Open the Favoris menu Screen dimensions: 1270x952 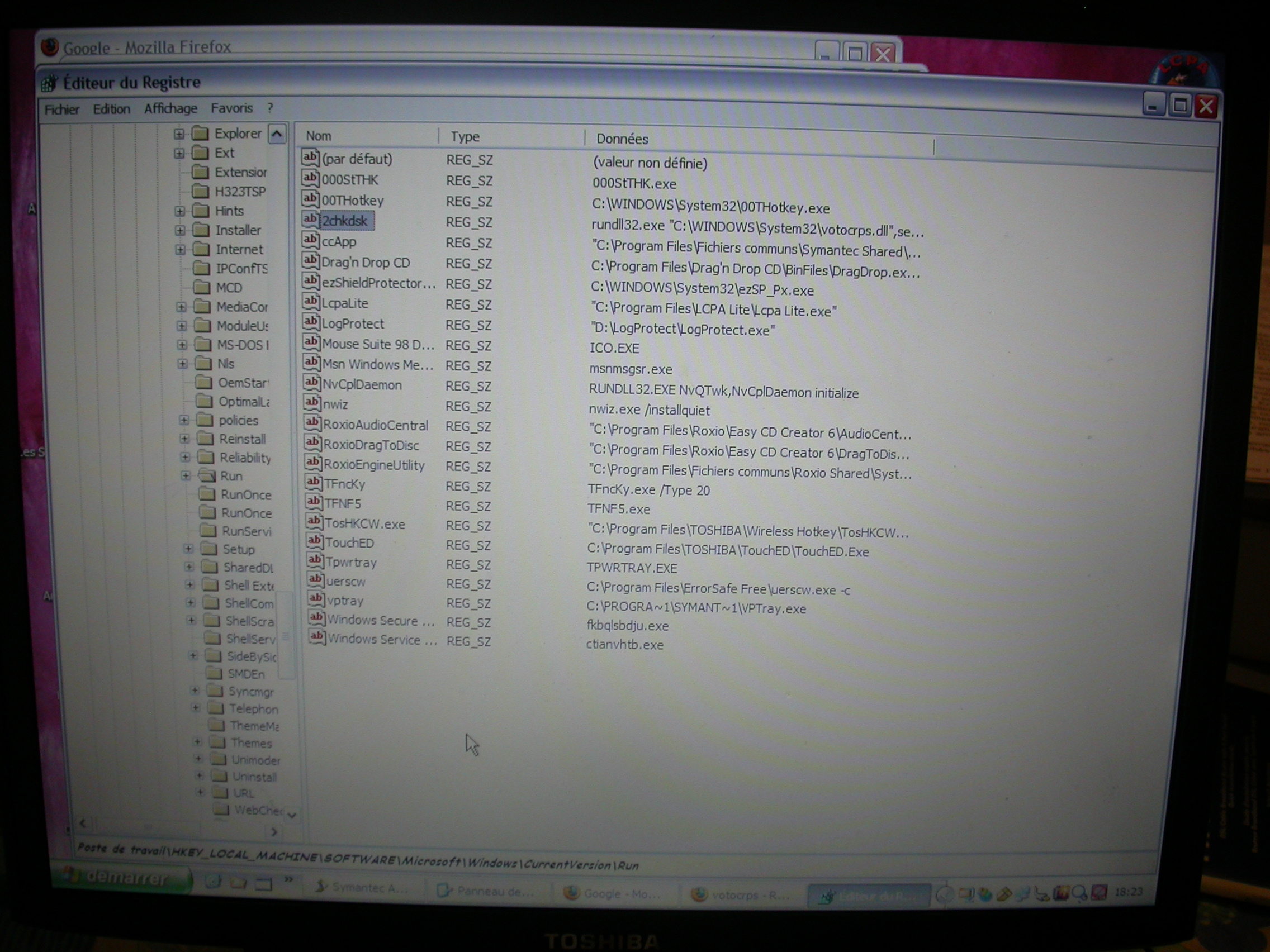231,108
